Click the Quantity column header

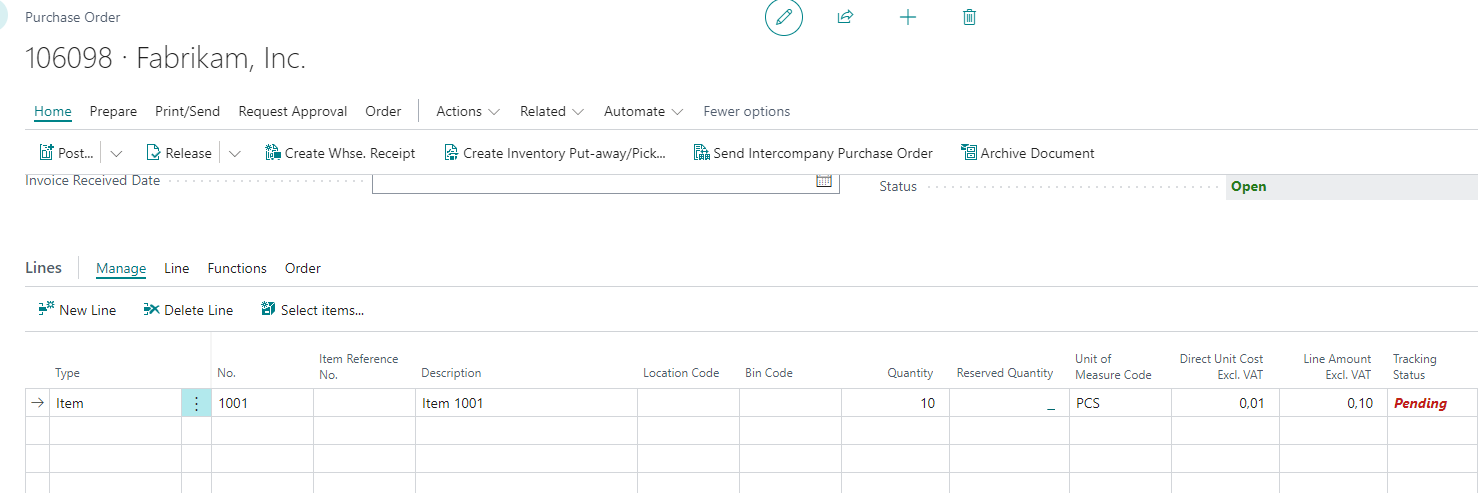pyautogui.click(x=910, y=373)
